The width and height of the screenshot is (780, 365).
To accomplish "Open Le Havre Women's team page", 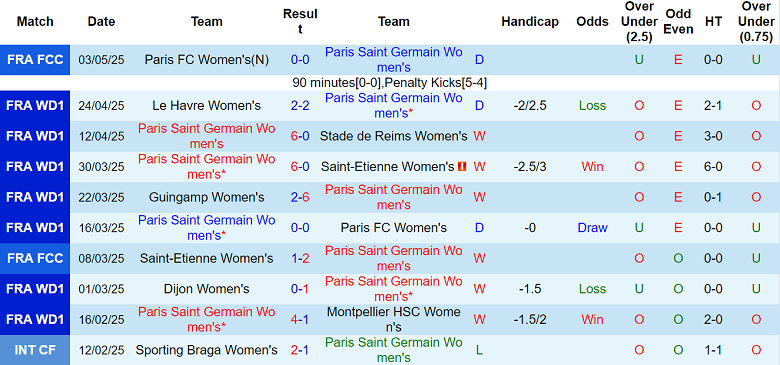I will (x=206, y=105).
